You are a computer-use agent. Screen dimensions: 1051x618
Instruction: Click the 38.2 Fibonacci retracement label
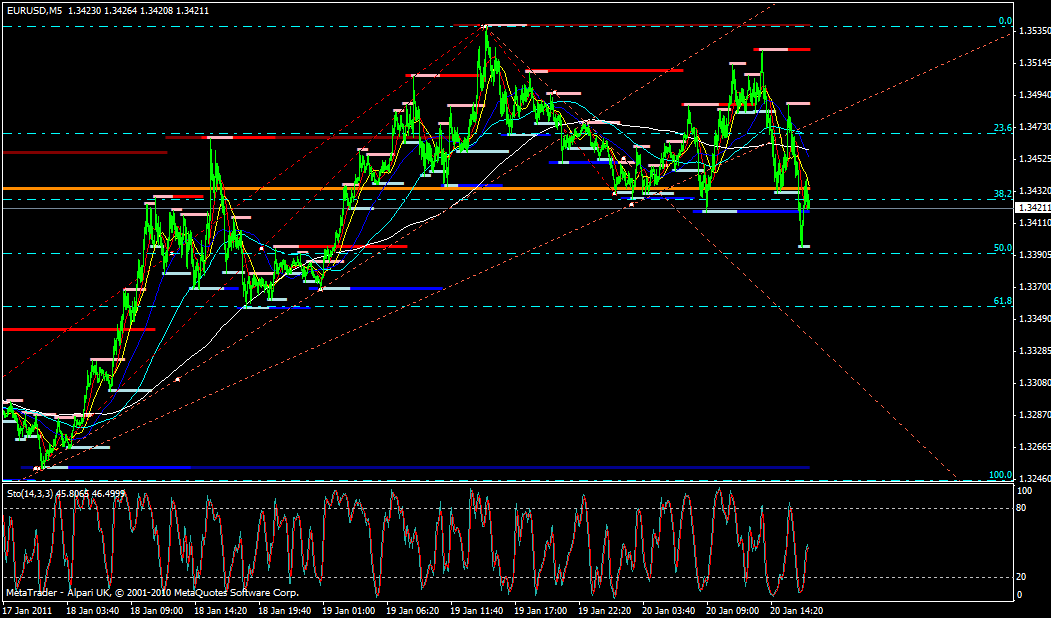pos(1003,193)
